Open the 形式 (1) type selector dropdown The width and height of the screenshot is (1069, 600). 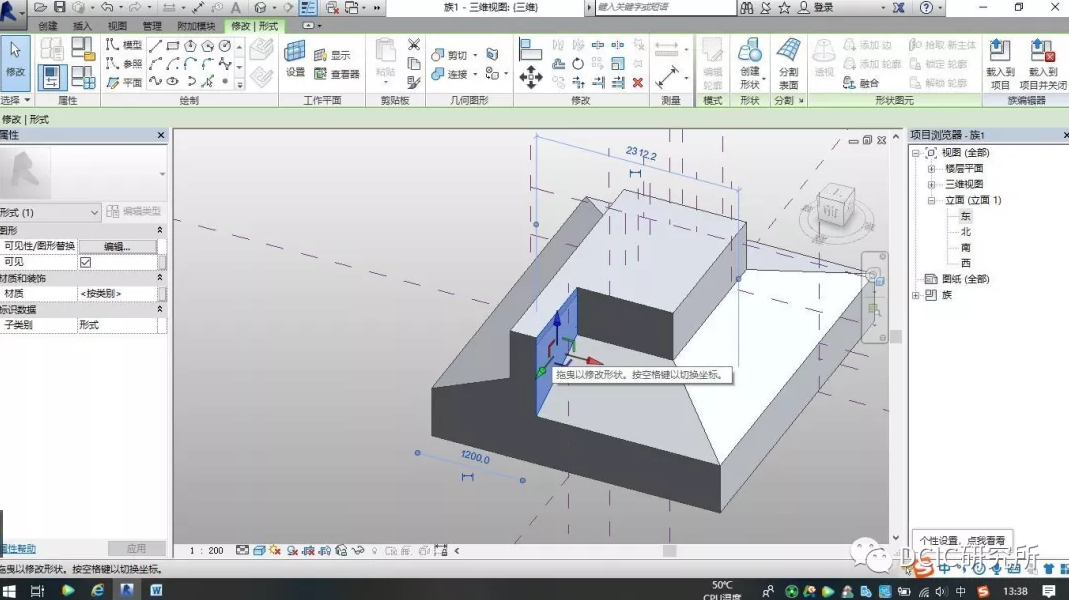[x=95, y=212]
